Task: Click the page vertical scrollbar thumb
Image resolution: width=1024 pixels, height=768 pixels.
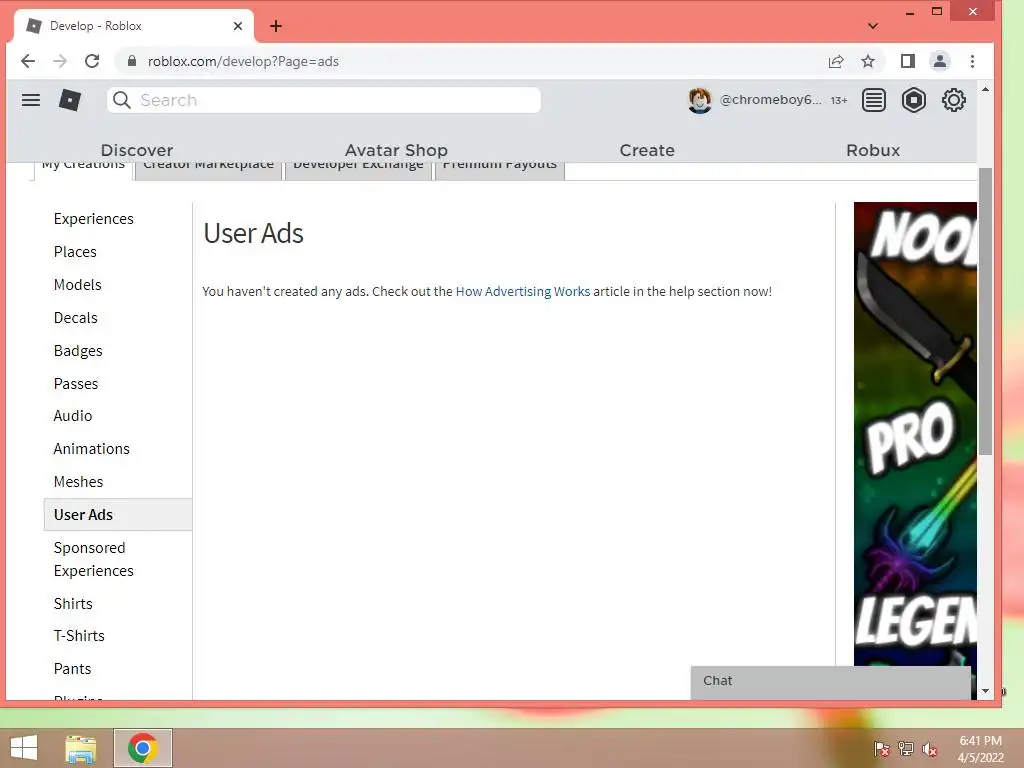Action: (985, 311)
